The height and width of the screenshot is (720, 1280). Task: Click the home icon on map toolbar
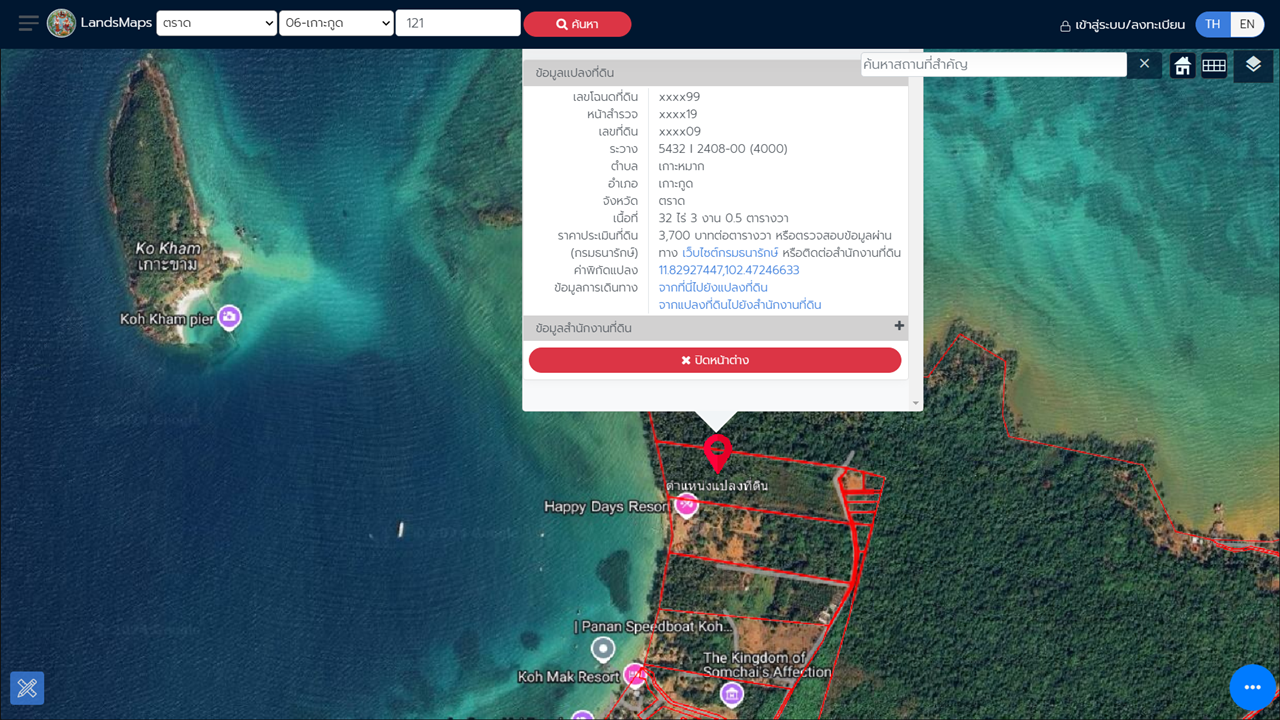point(1182,66)
